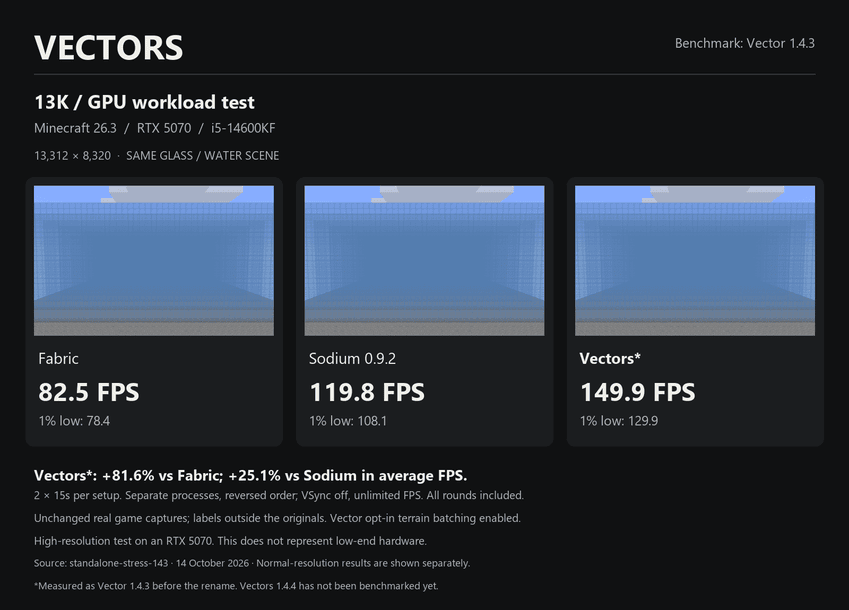Viewport: 849px width, 610px height.
Task: Open the Fabric card's game capture
Action: point(154,260)
